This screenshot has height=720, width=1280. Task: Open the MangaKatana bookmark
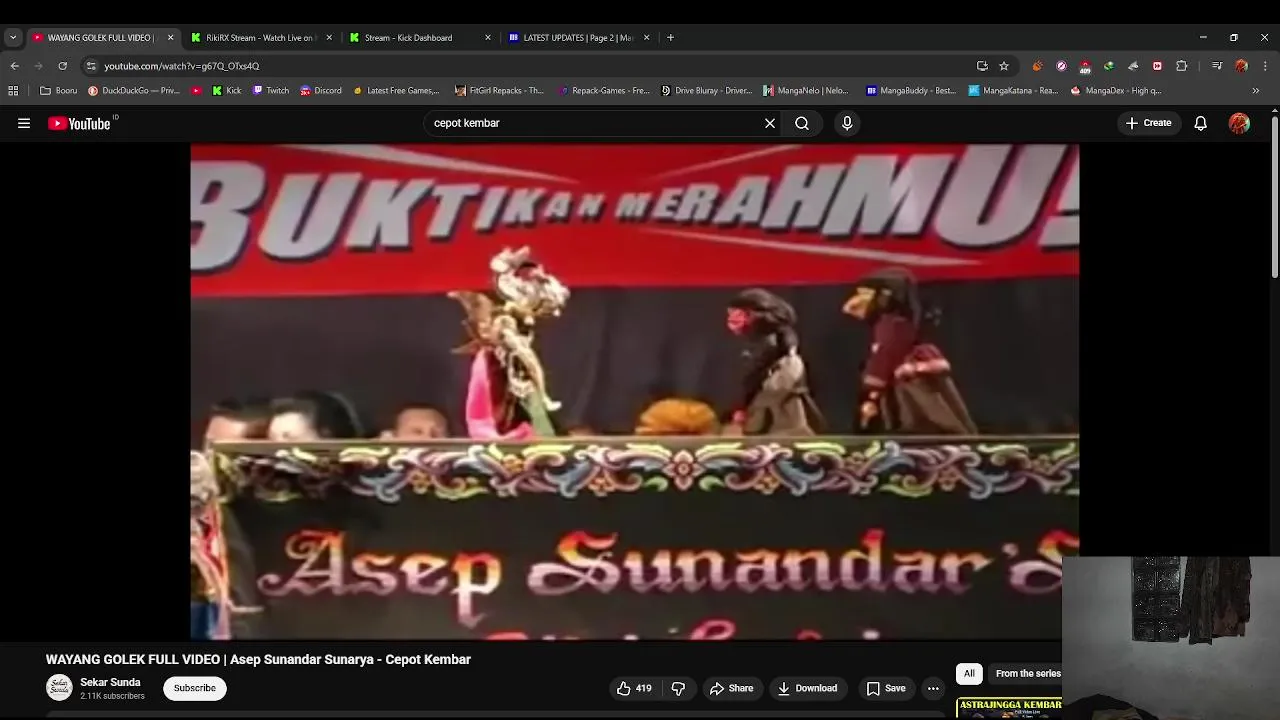point(1013,91)
